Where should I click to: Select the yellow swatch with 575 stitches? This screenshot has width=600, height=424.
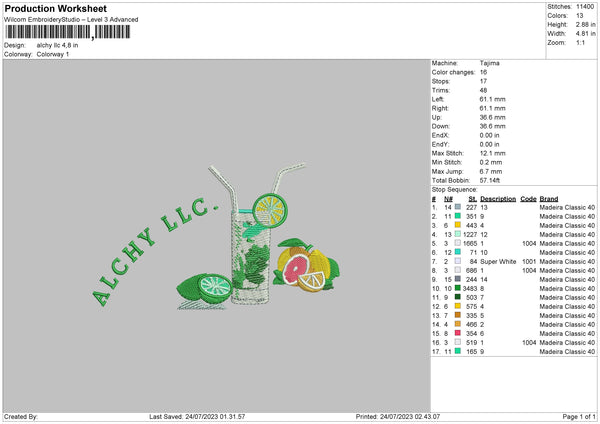click(x=458, y=306)
